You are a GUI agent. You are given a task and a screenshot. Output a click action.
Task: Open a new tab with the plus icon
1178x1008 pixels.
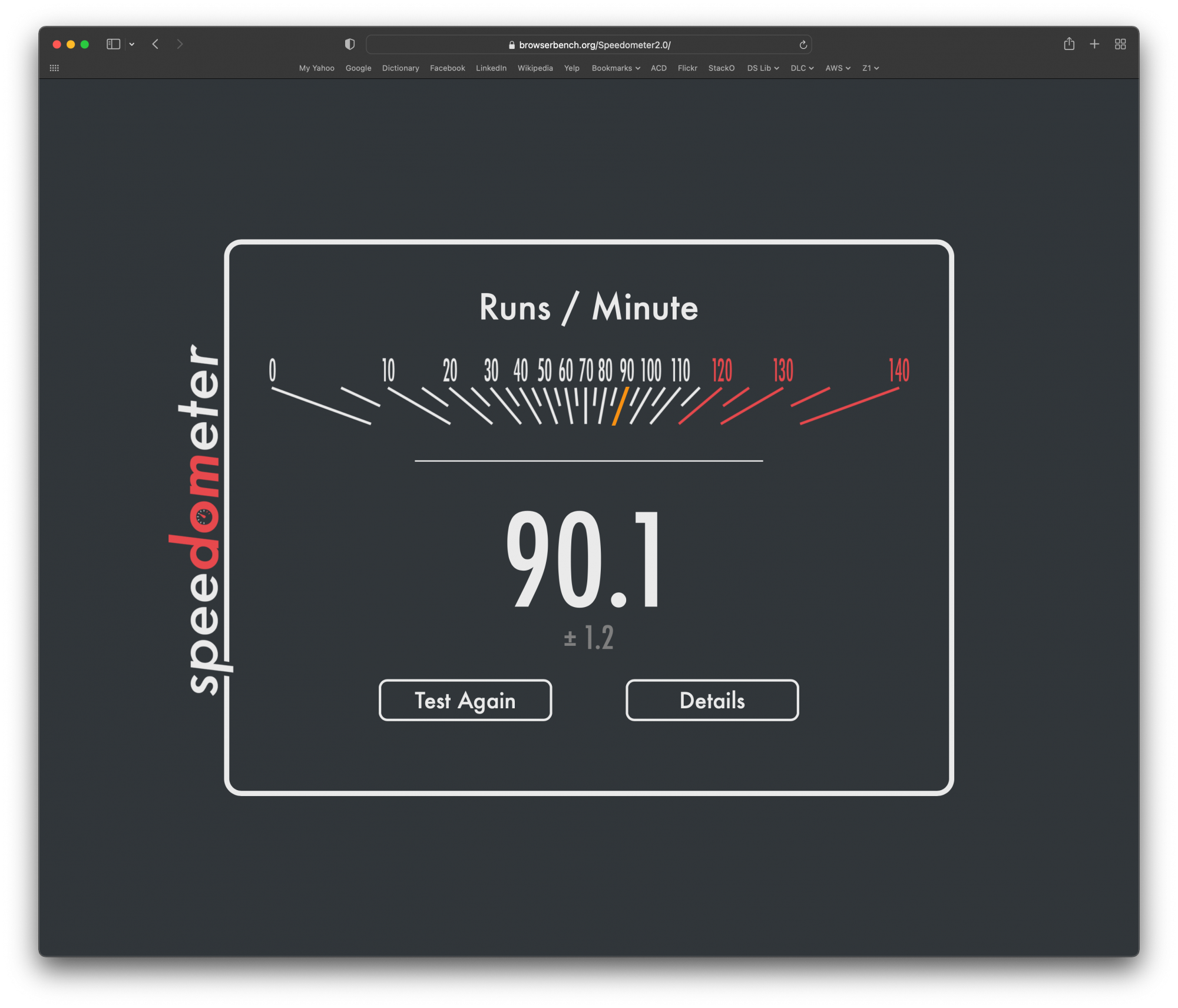coord(1094,44)
